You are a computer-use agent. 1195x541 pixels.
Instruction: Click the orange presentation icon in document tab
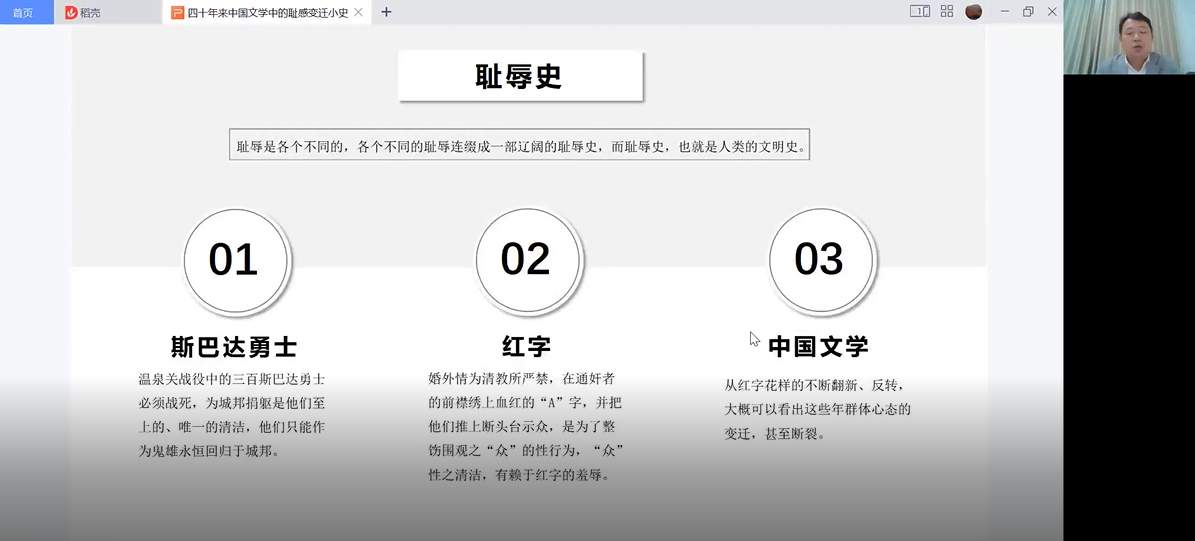click(x=177, y=12)
